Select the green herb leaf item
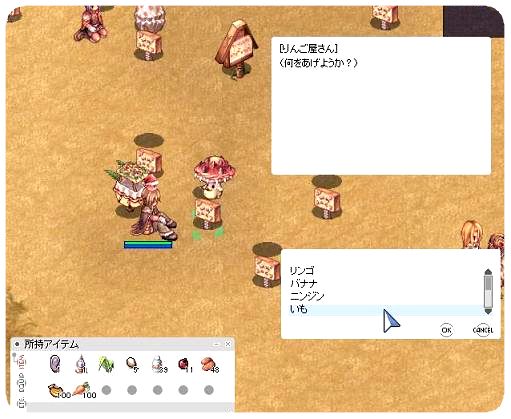This screenshot has width=511, height=419. (x=106, y=364)
